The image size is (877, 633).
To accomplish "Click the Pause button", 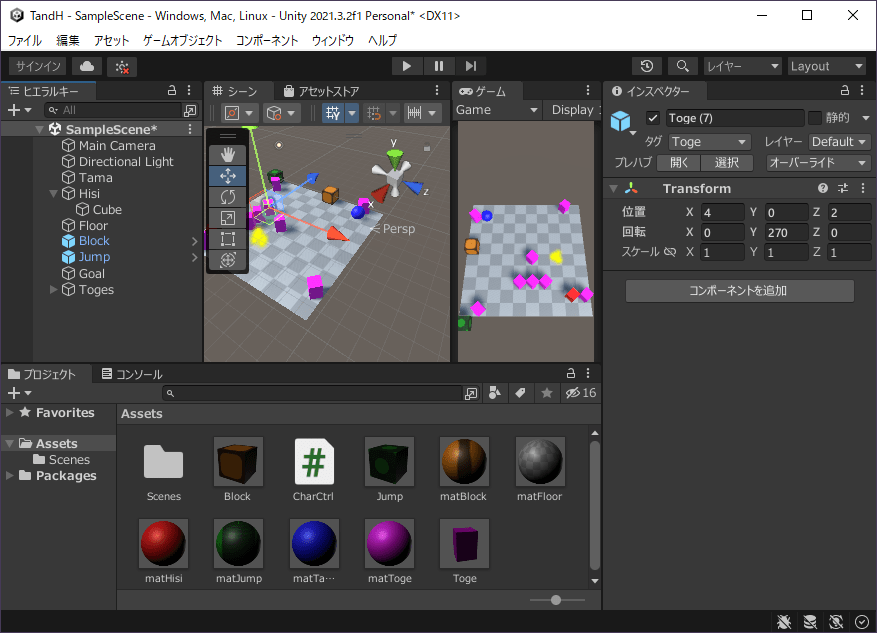I will [x=439, y=66].
